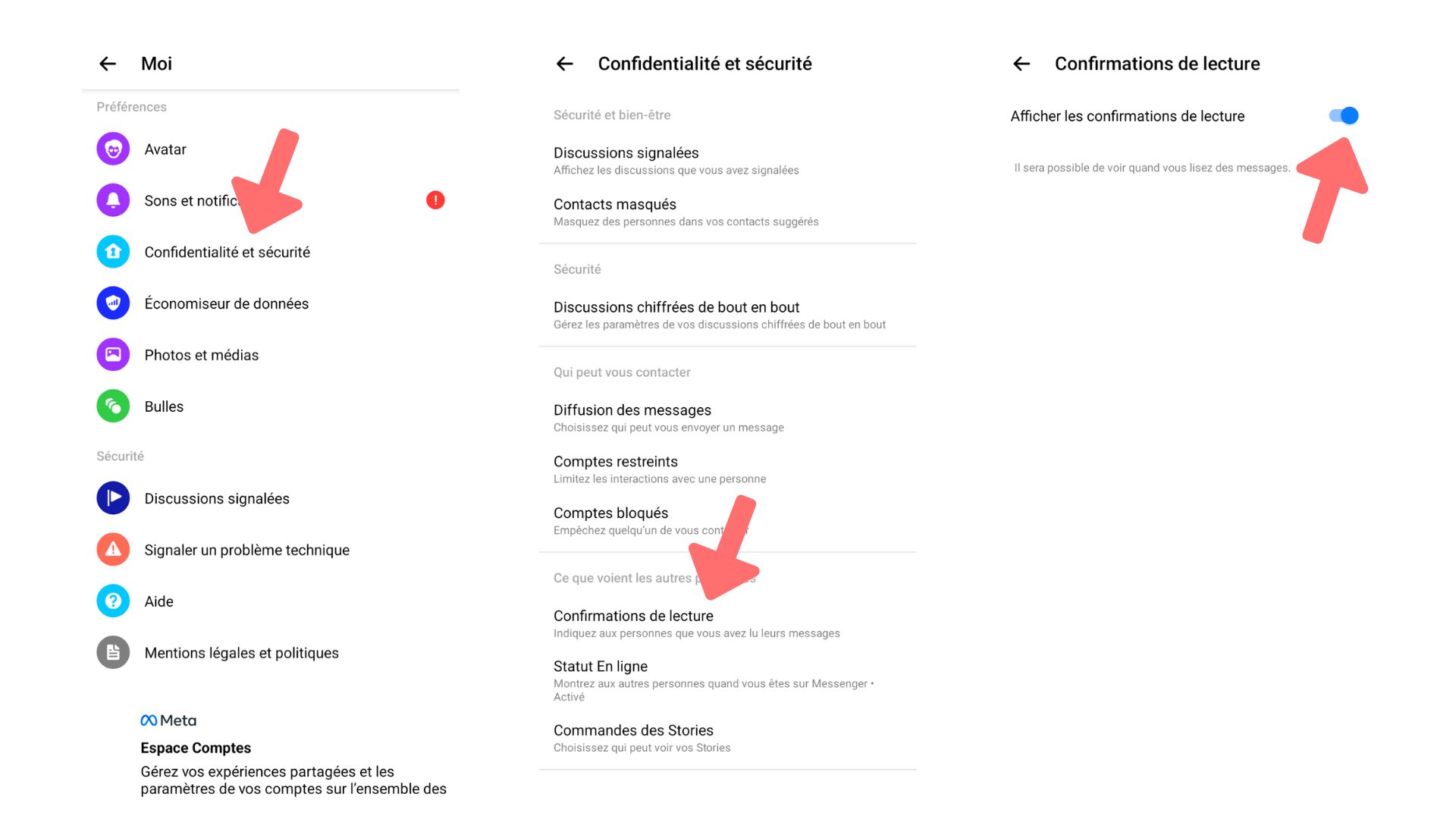Select Comptes bloqués option
This screenshot has width=1456, height=819.
727,521
